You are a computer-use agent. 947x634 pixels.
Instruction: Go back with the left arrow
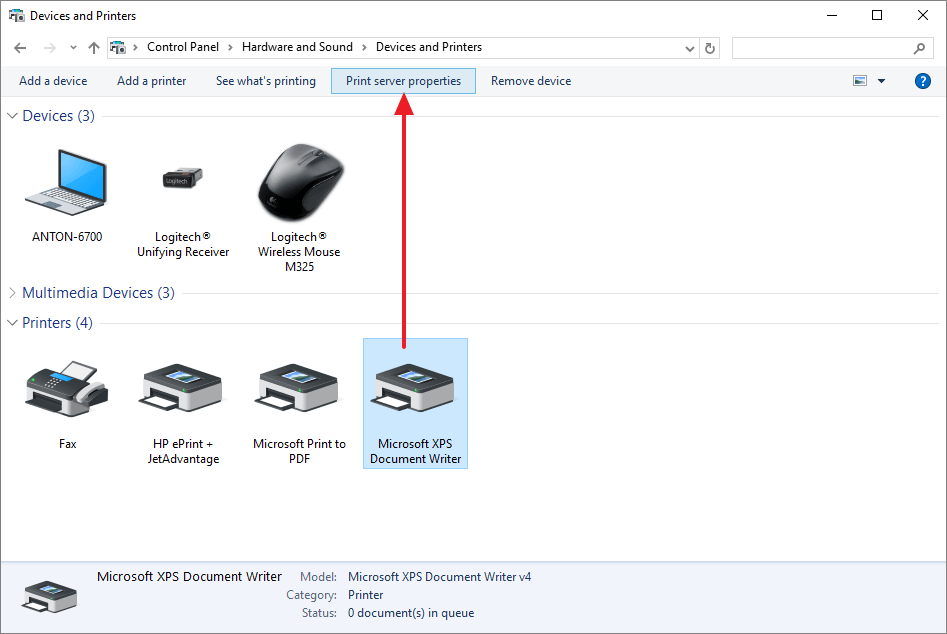click(x=21, y=48)
